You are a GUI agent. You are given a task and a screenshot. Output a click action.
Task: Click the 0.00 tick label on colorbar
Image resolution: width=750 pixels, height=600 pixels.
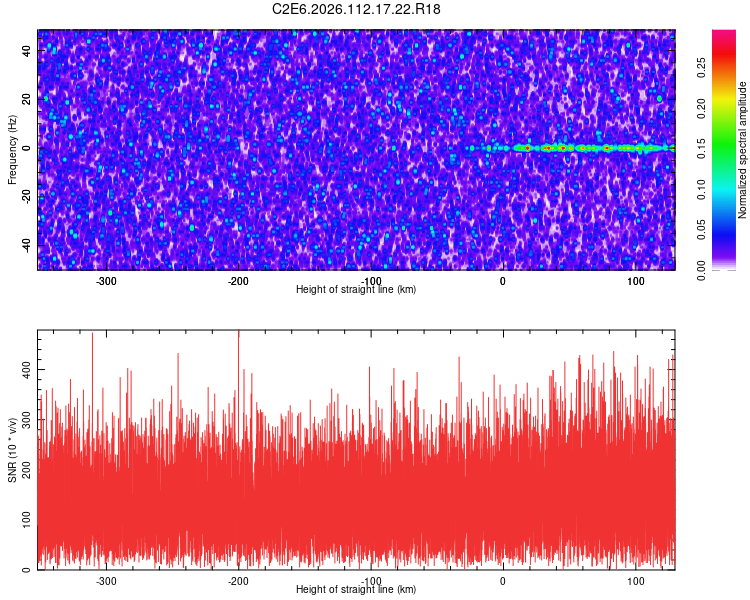pos(700,272)
